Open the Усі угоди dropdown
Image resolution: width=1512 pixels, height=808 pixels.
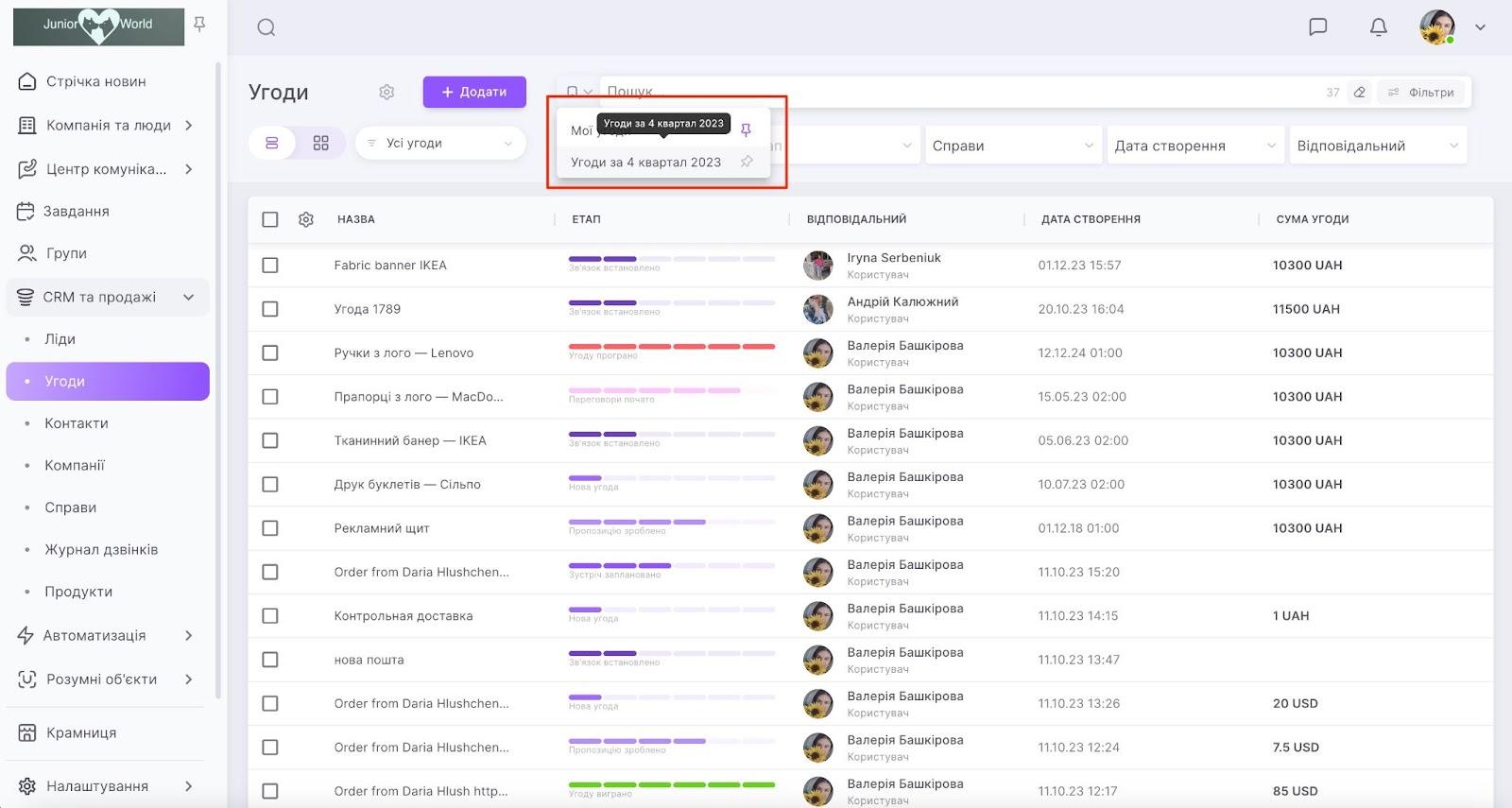(440, 144)
